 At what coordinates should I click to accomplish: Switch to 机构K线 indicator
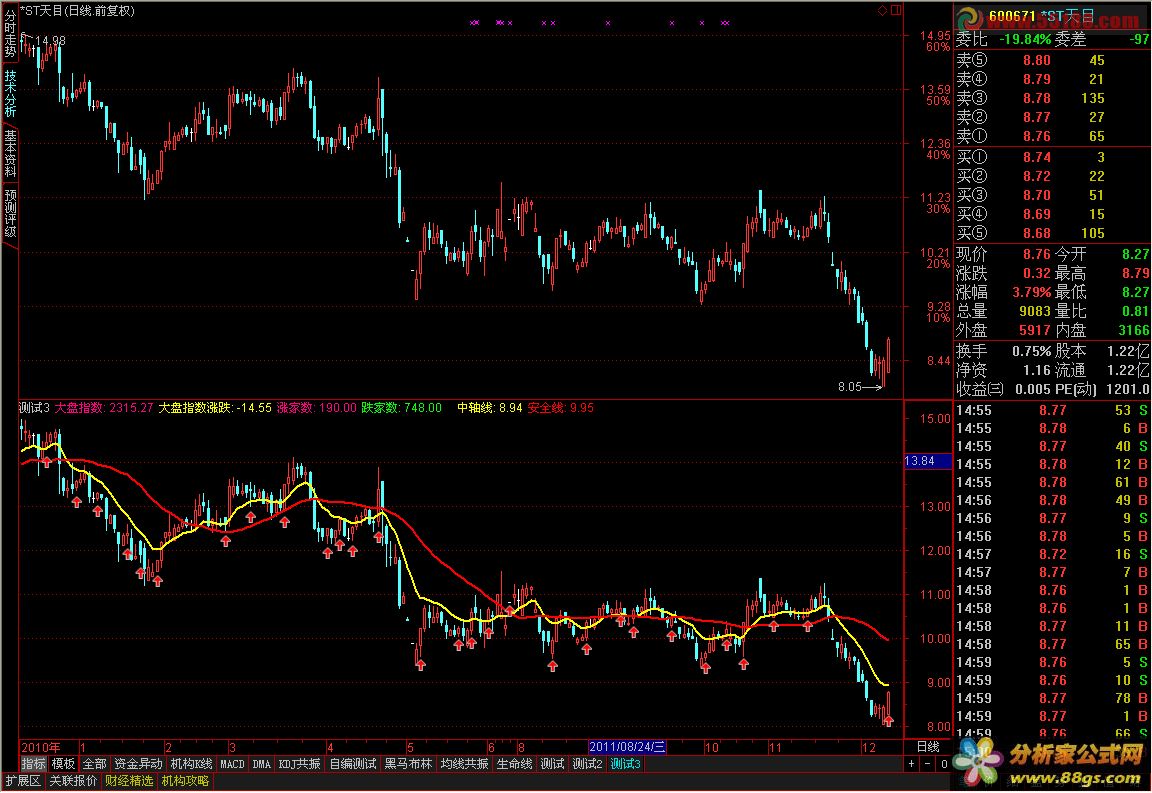pyautogui.click(x=191, y=764)
